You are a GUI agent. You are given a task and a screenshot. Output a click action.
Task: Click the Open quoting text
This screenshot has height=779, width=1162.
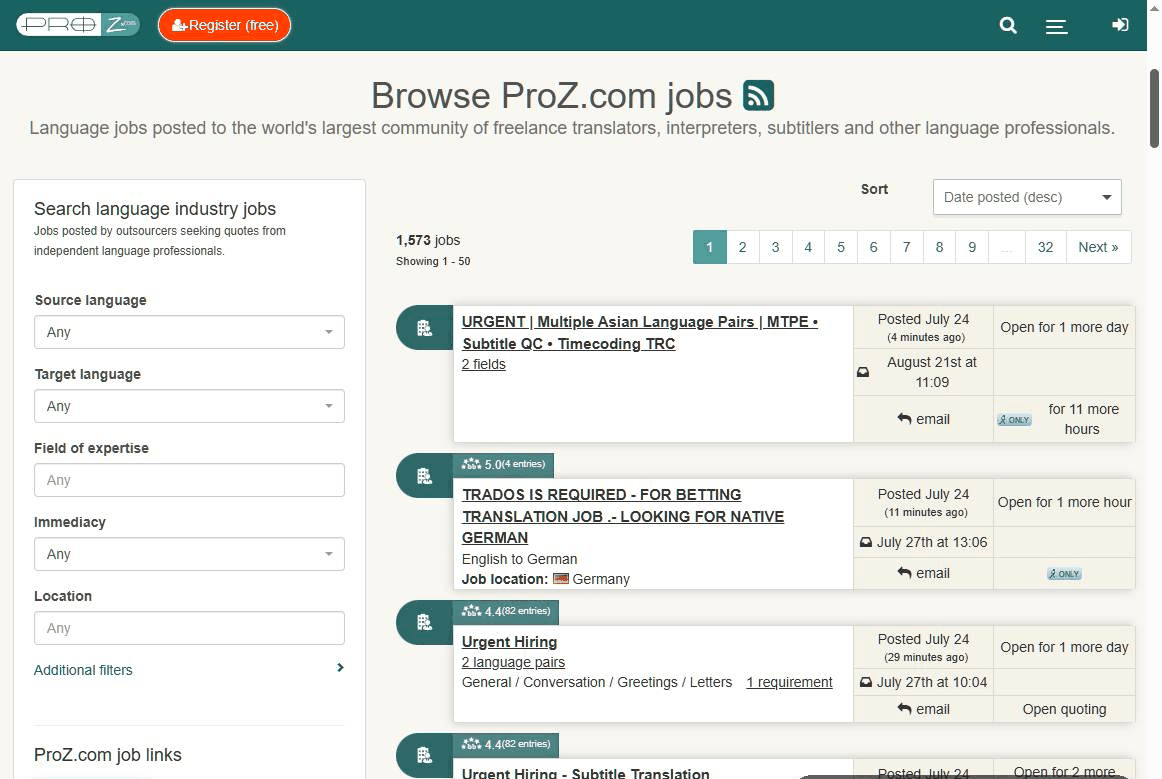(1064, 709)
